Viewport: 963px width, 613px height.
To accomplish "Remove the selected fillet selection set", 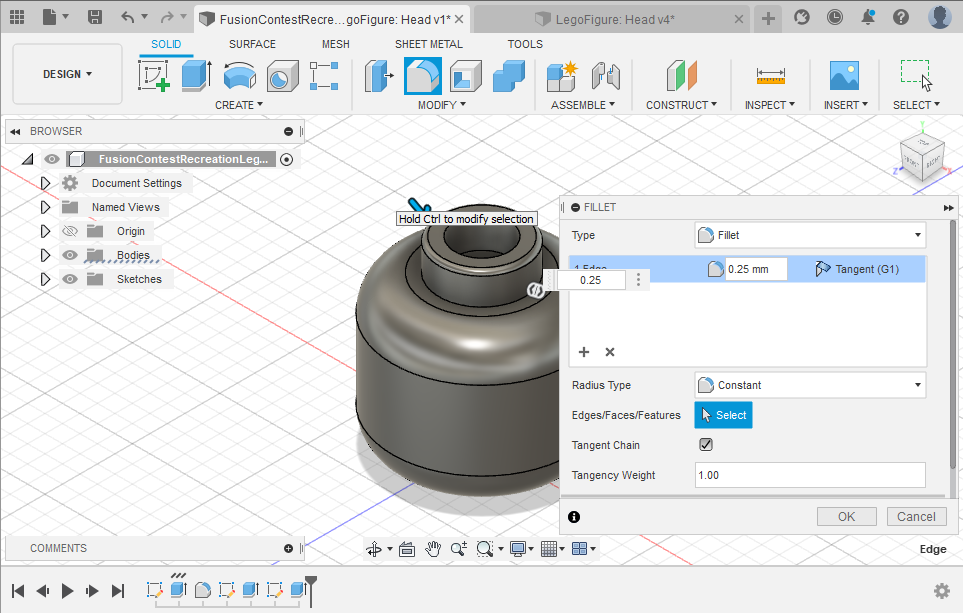I will (x=610, y=352).
